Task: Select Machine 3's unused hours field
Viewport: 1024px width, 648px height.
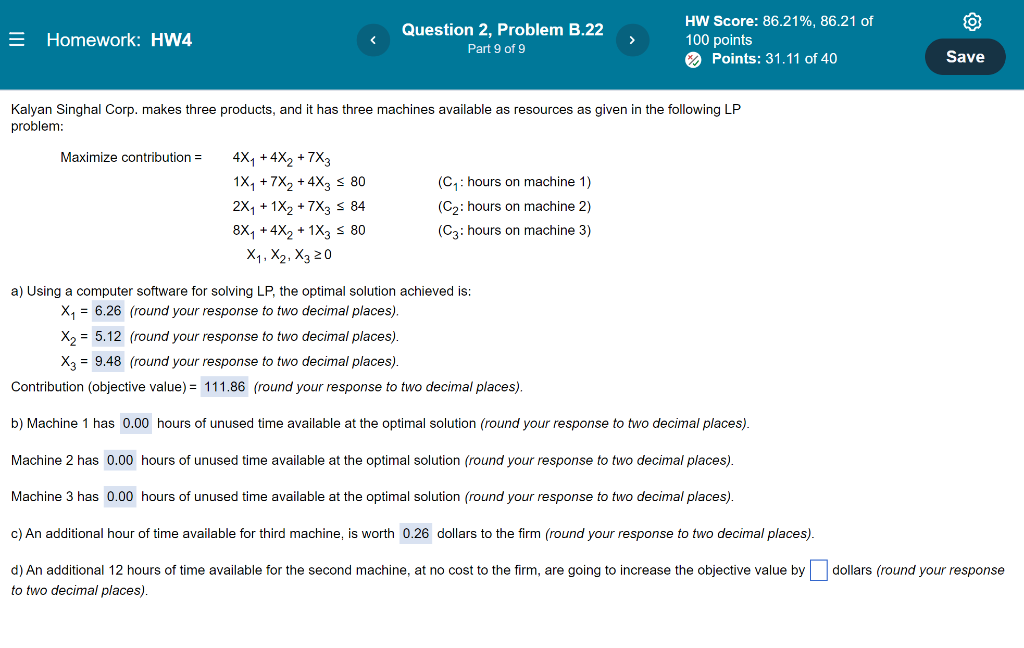Action: 119,496
